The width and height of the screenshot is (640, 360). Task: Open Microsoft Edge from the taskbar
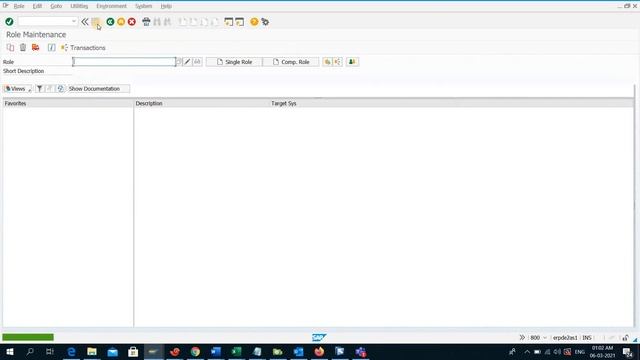click(71, 351)
